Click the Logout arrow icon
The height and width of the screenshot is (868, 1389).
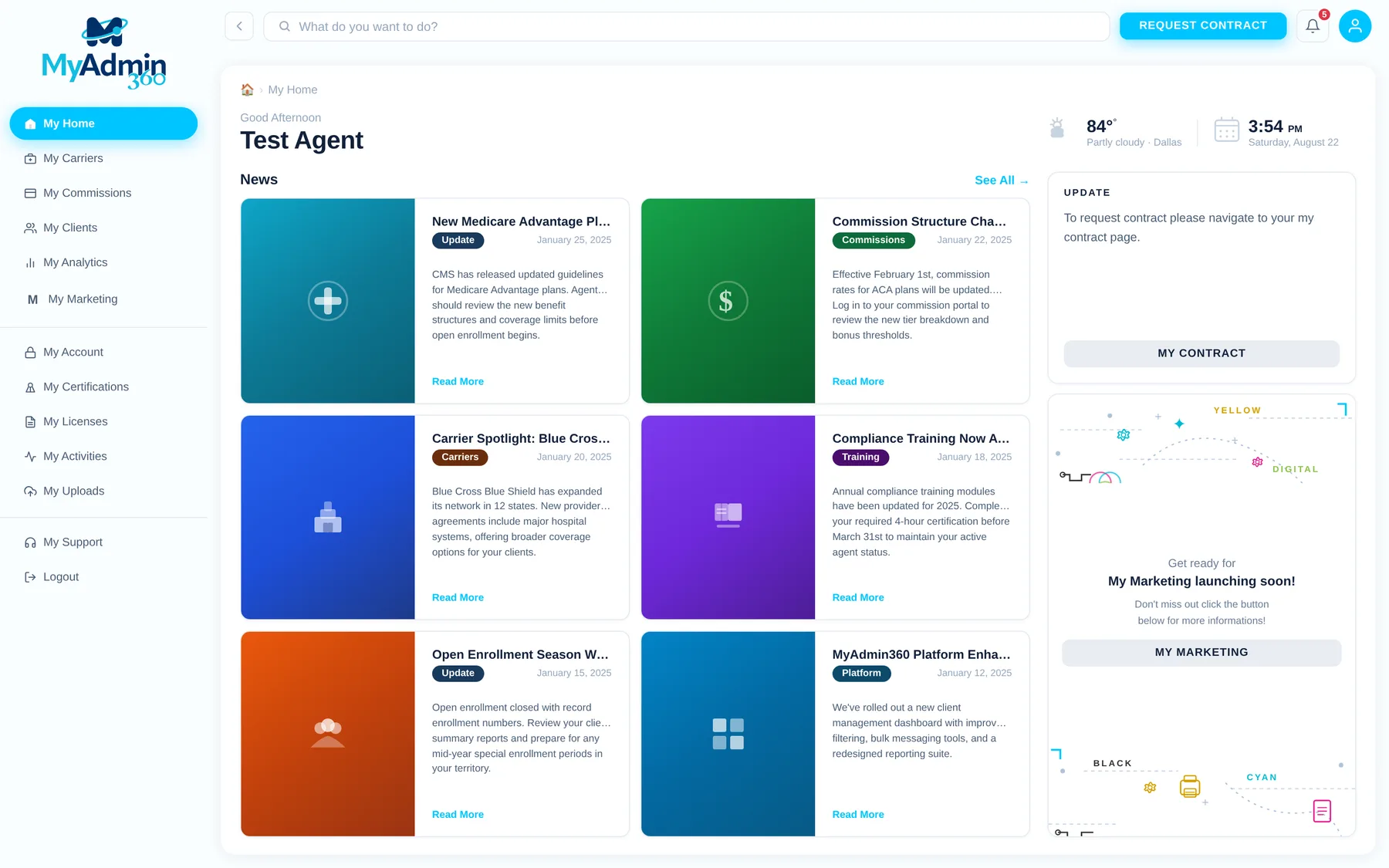click(30, 577)
